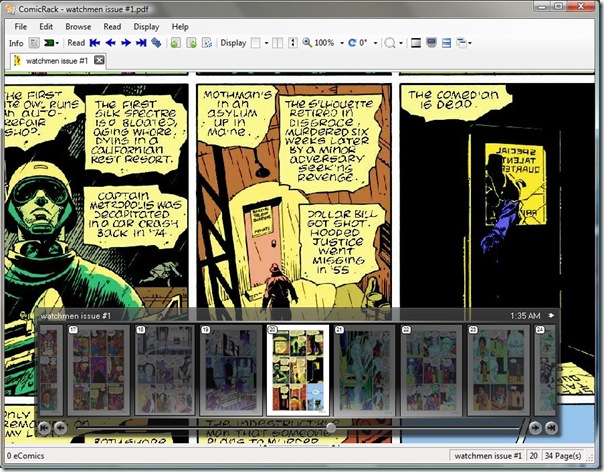The height and width of the screenshot is (472, 604).
Task: Click the page layout icon next to Display
Action: 255,43
